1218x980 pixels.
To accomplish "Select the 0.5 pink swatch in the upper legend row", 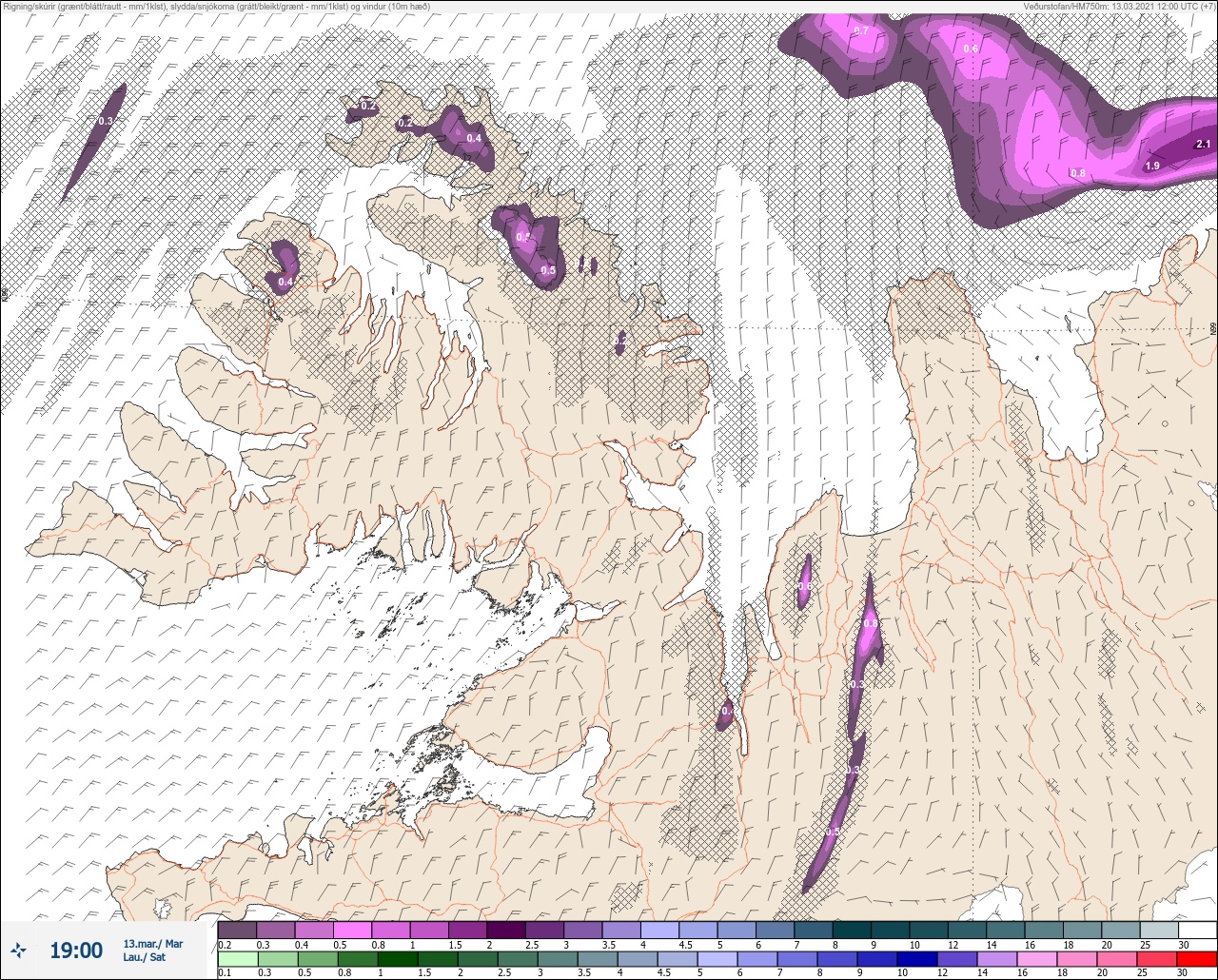I will pos(353,930).
